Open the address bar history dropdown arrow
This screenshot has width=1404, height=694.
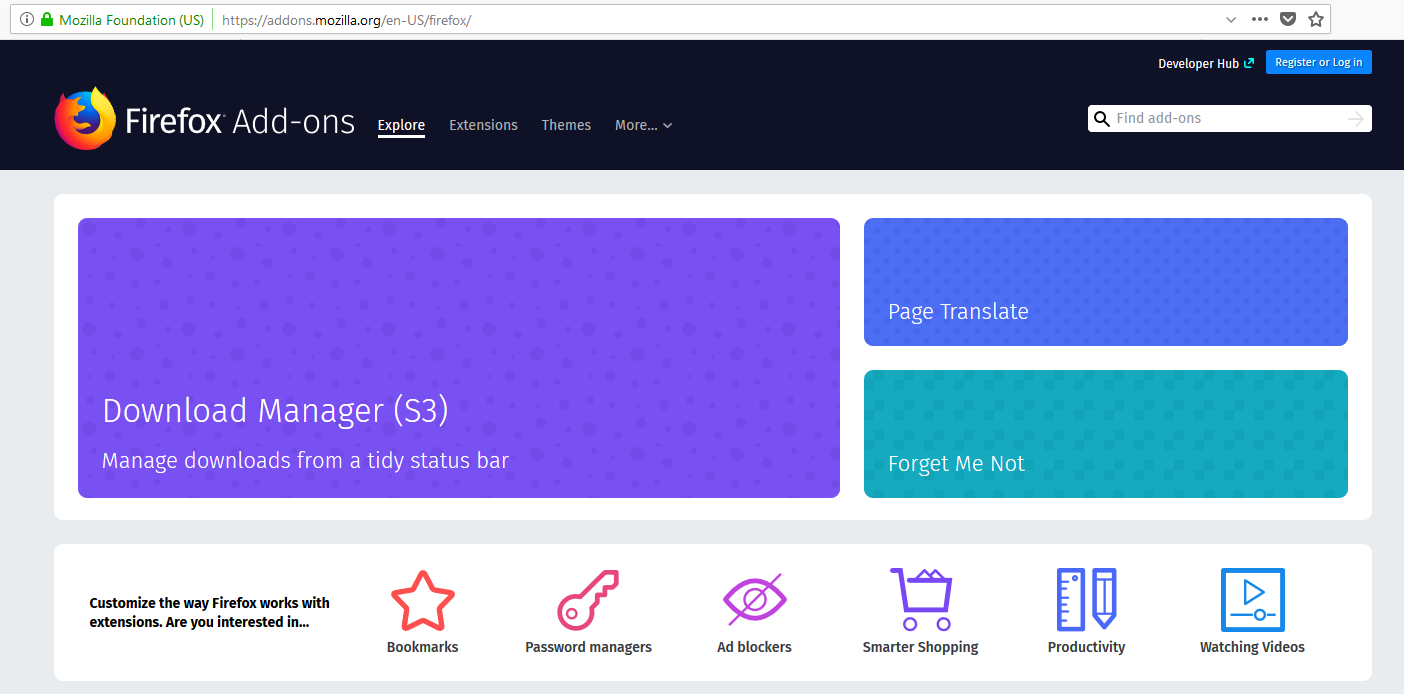1231,19
